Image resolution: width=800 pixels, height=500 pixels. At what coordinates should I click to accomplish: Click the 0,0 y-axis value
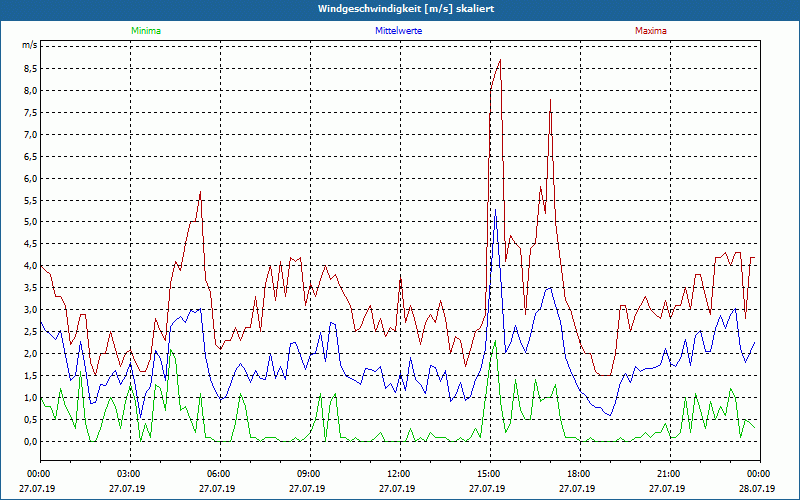30,441
